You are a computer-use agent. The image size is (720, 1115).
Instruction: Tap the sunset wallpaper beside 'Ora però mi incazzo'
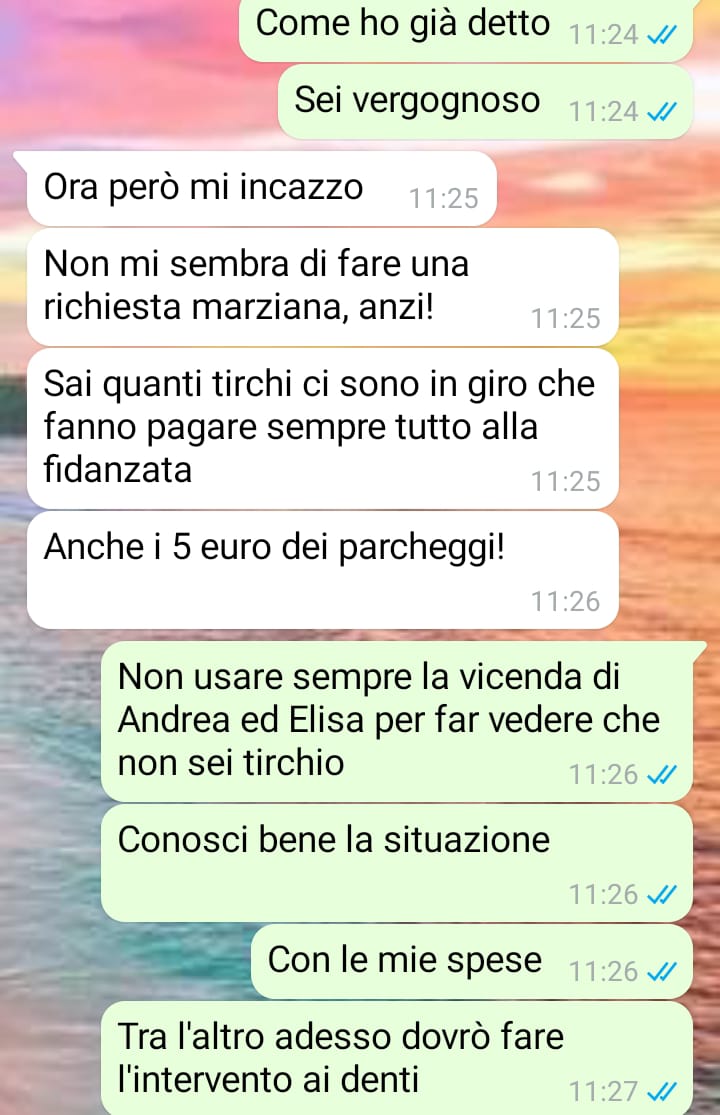604,188
